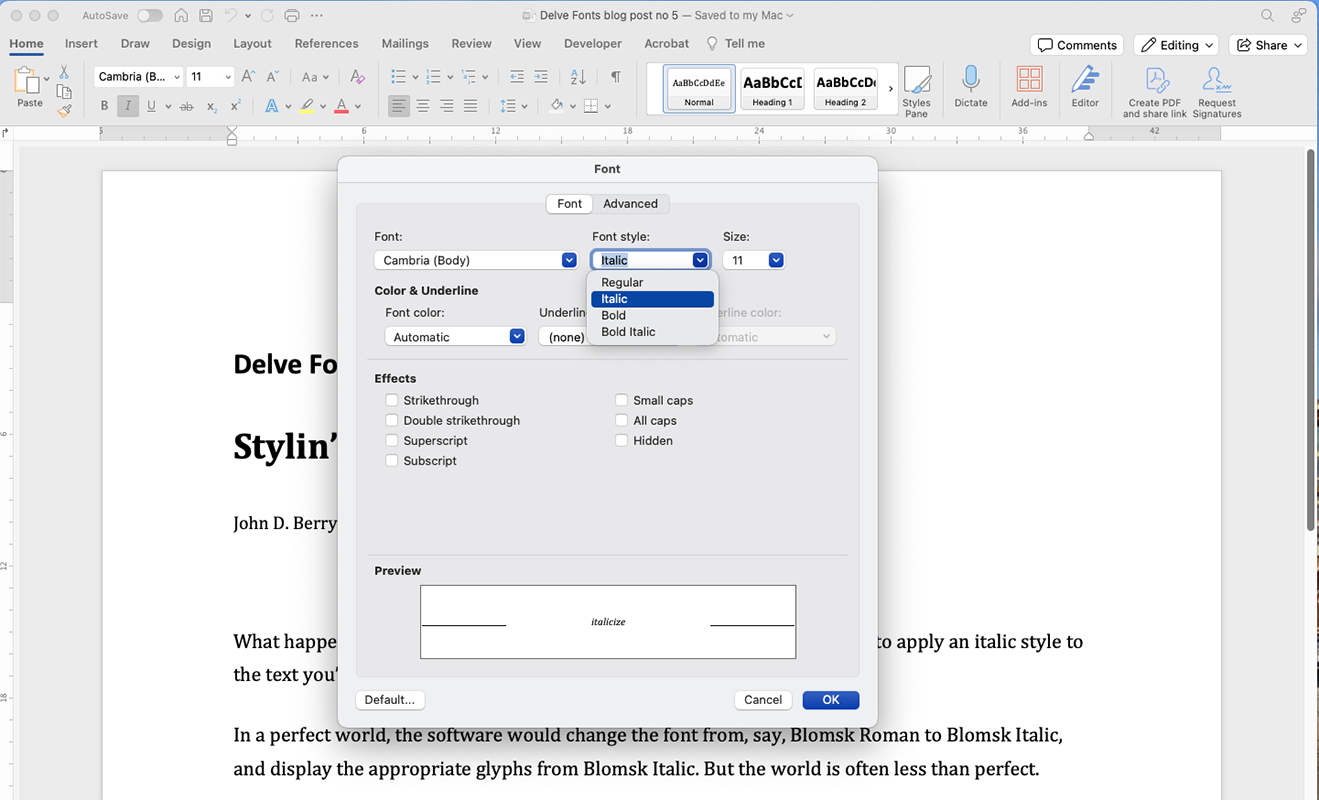Open the Size dropdown in Font dialog
1319x800 pixels.
[776, 260]
